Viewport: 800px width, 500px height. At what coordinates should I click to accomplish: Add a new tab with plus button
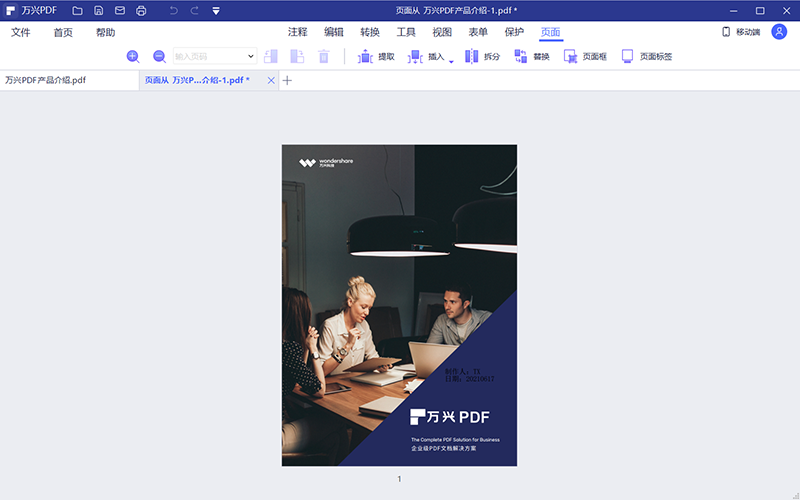[287, 80]
